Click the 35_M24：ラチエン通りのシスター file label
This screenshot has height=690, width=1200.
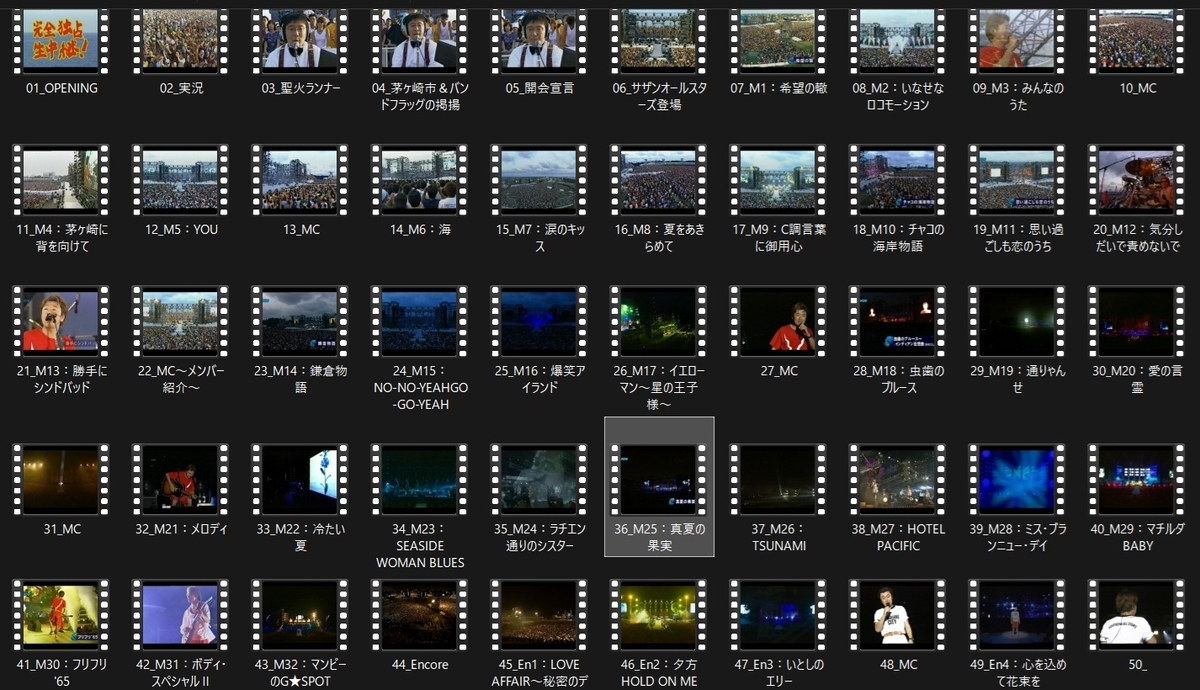coord(540,537)
